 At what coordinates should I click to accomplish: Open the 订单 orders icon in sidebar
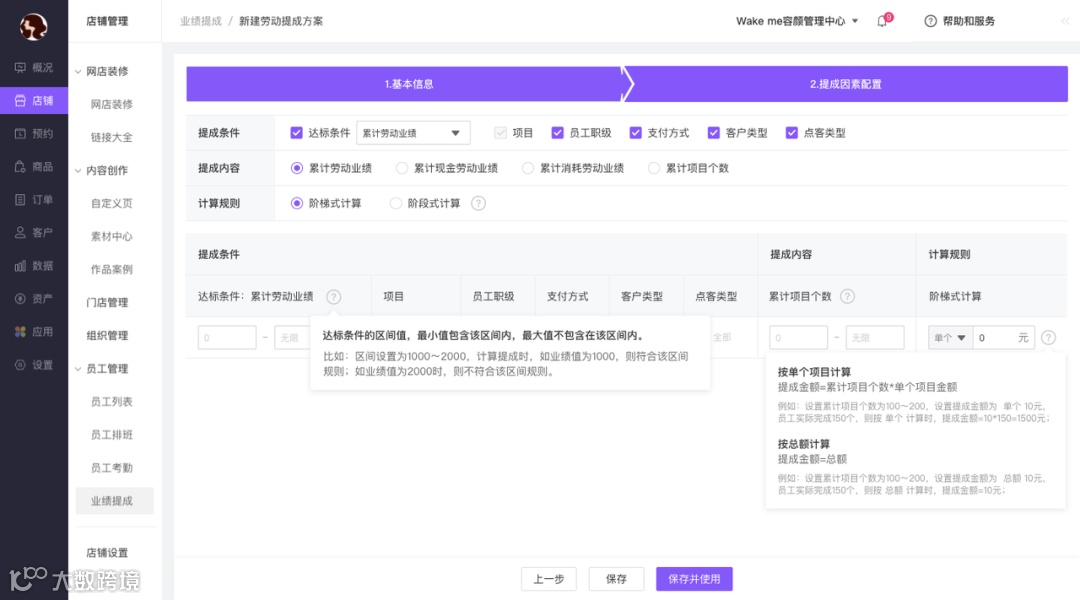[20, 200]
